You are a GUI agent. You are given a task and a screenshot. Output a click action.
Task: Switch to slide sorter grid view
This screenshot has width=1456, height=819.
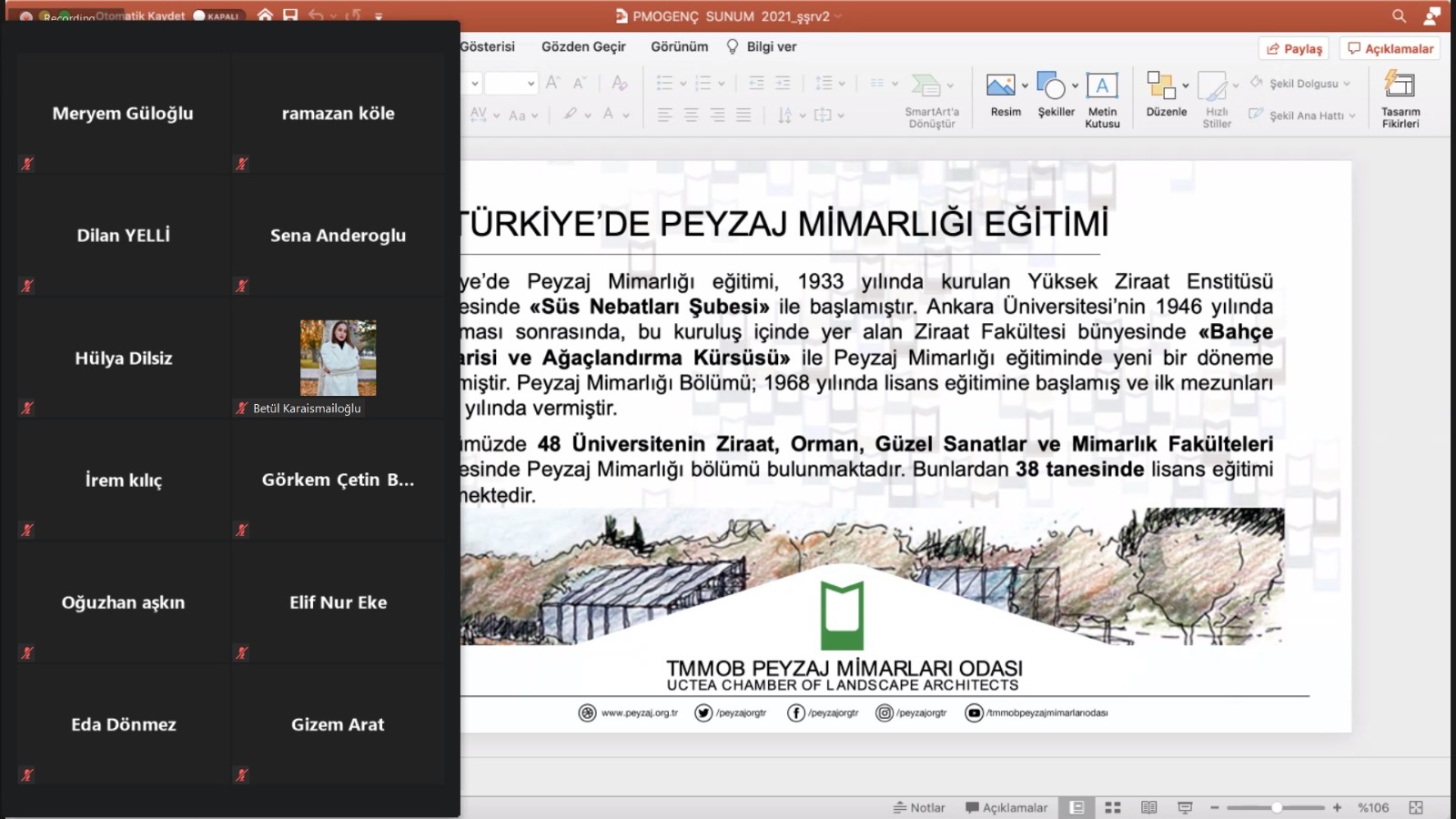coord(1112,807)
